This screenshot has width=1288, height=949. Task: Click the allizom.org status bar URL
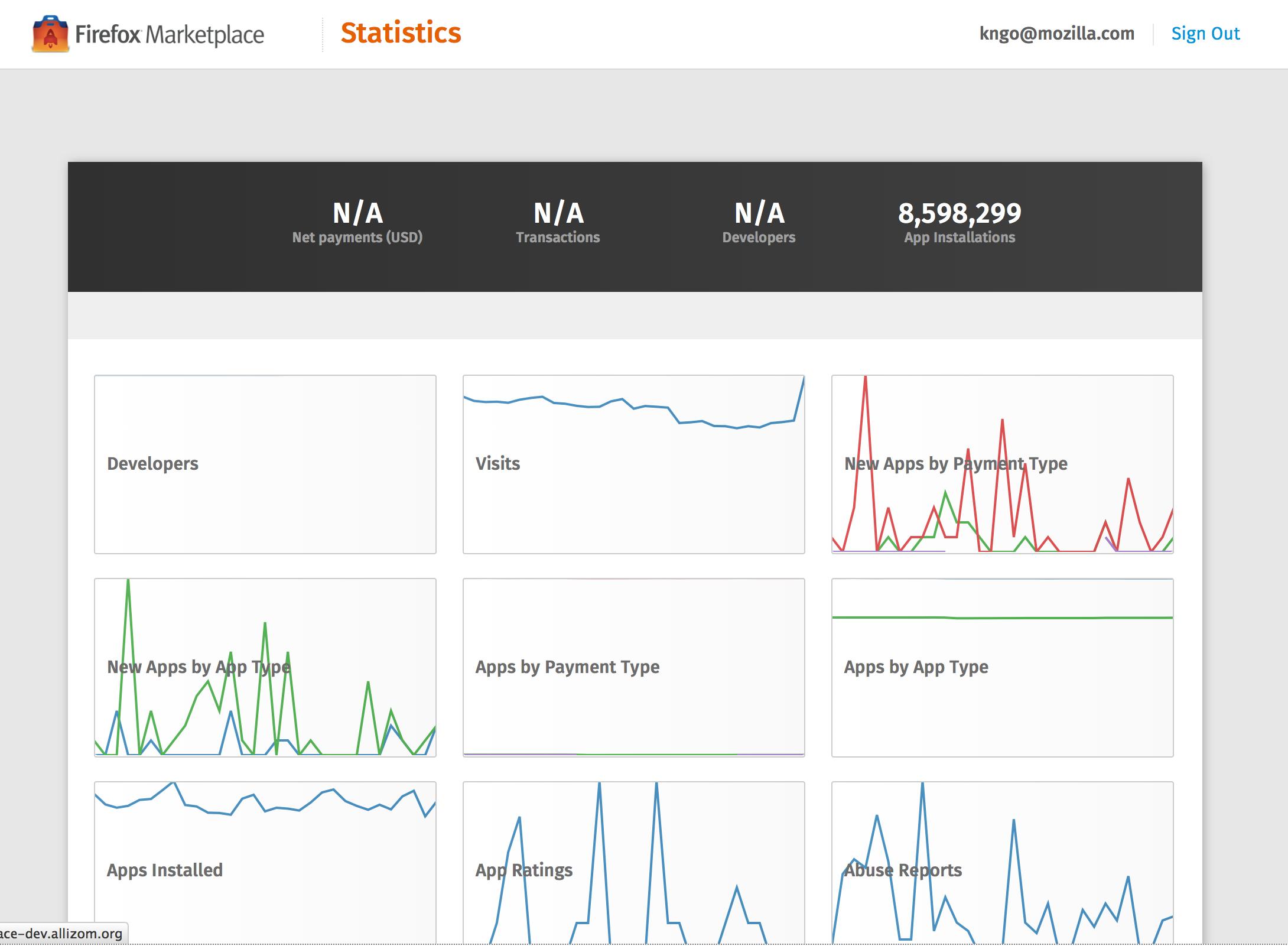click(x=61, y=934)
